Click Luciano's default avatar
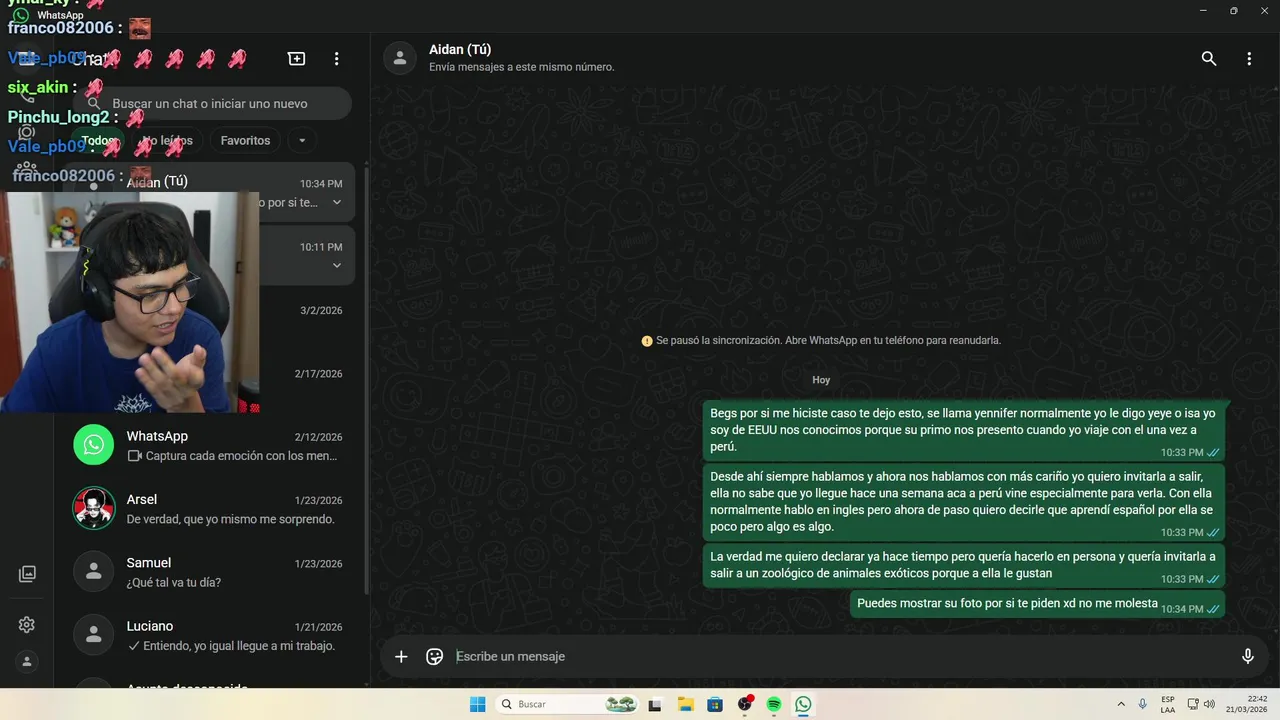 coord(94,634)
